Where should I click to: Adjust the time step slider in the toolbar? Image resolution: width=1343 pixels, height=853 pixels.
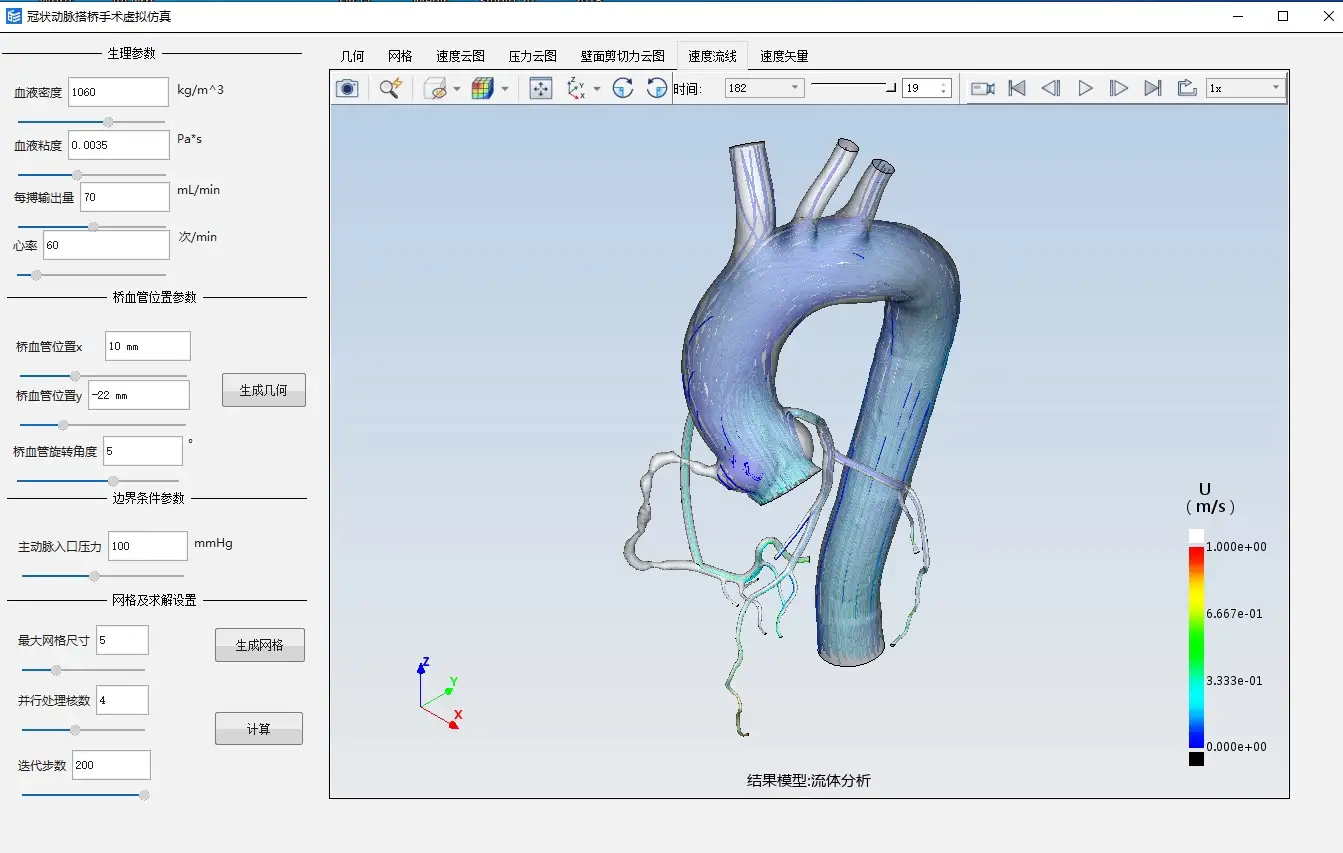click(x=853, y=88)
